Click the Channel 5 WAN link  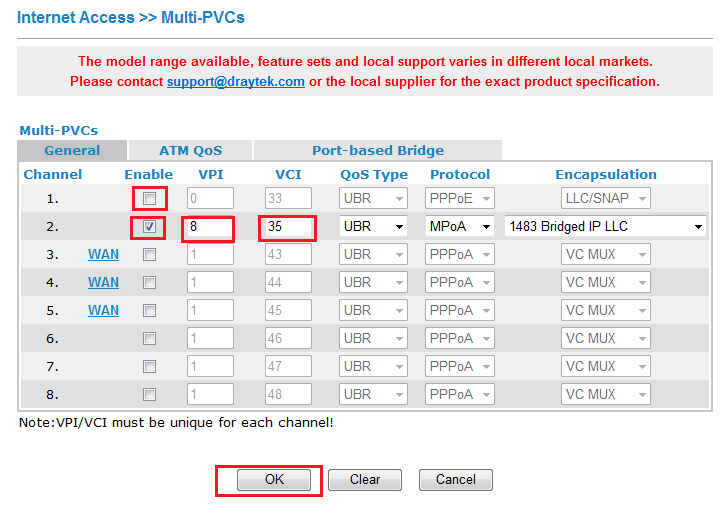[x=103, y=311]
